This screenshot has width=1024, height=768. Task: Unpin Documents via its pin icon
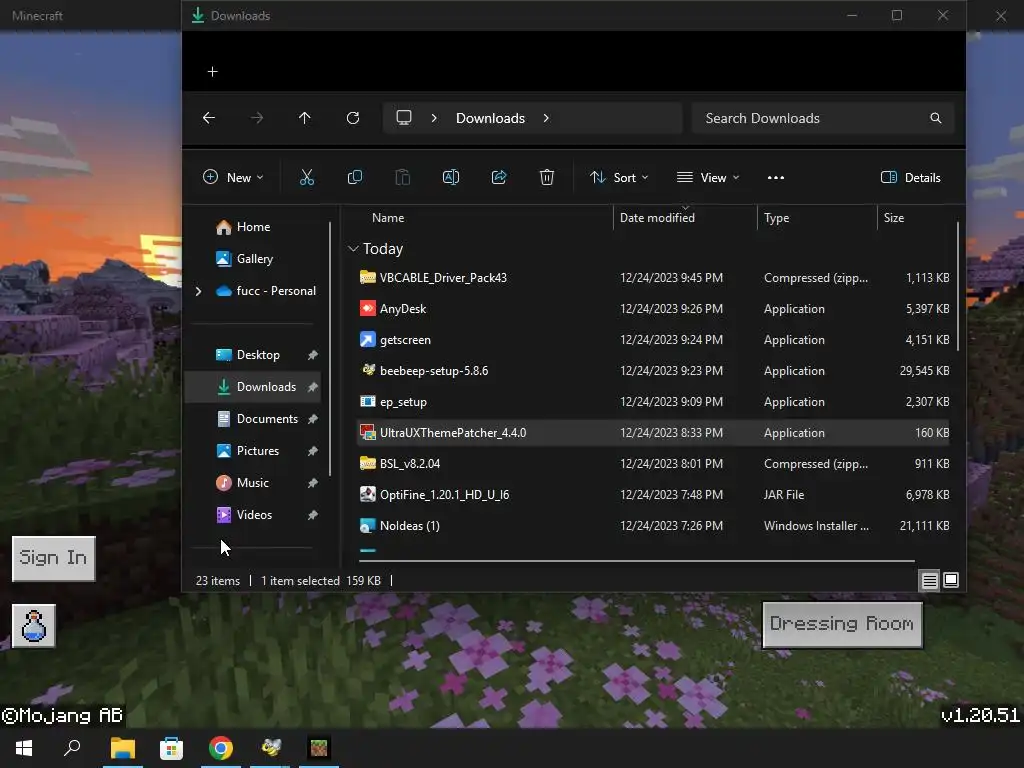point(312,419)
